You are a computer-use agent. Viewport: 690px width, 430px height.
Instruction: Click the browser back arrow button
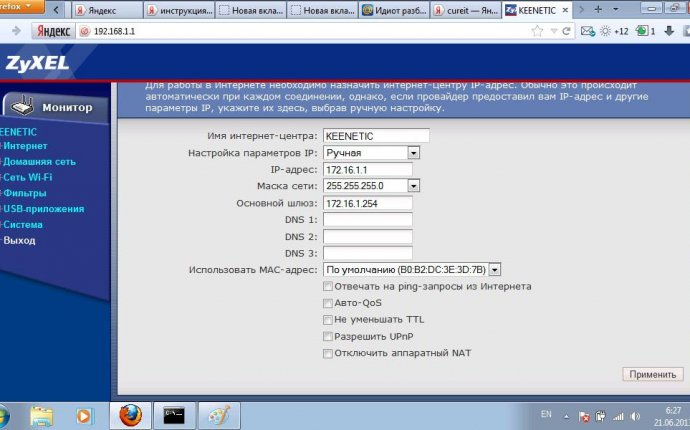[x=56, y=10]
